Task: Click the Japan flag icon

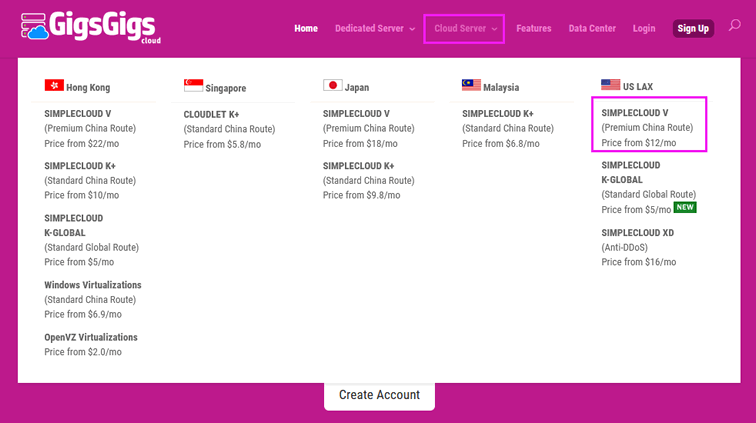Action: (333, 85)
